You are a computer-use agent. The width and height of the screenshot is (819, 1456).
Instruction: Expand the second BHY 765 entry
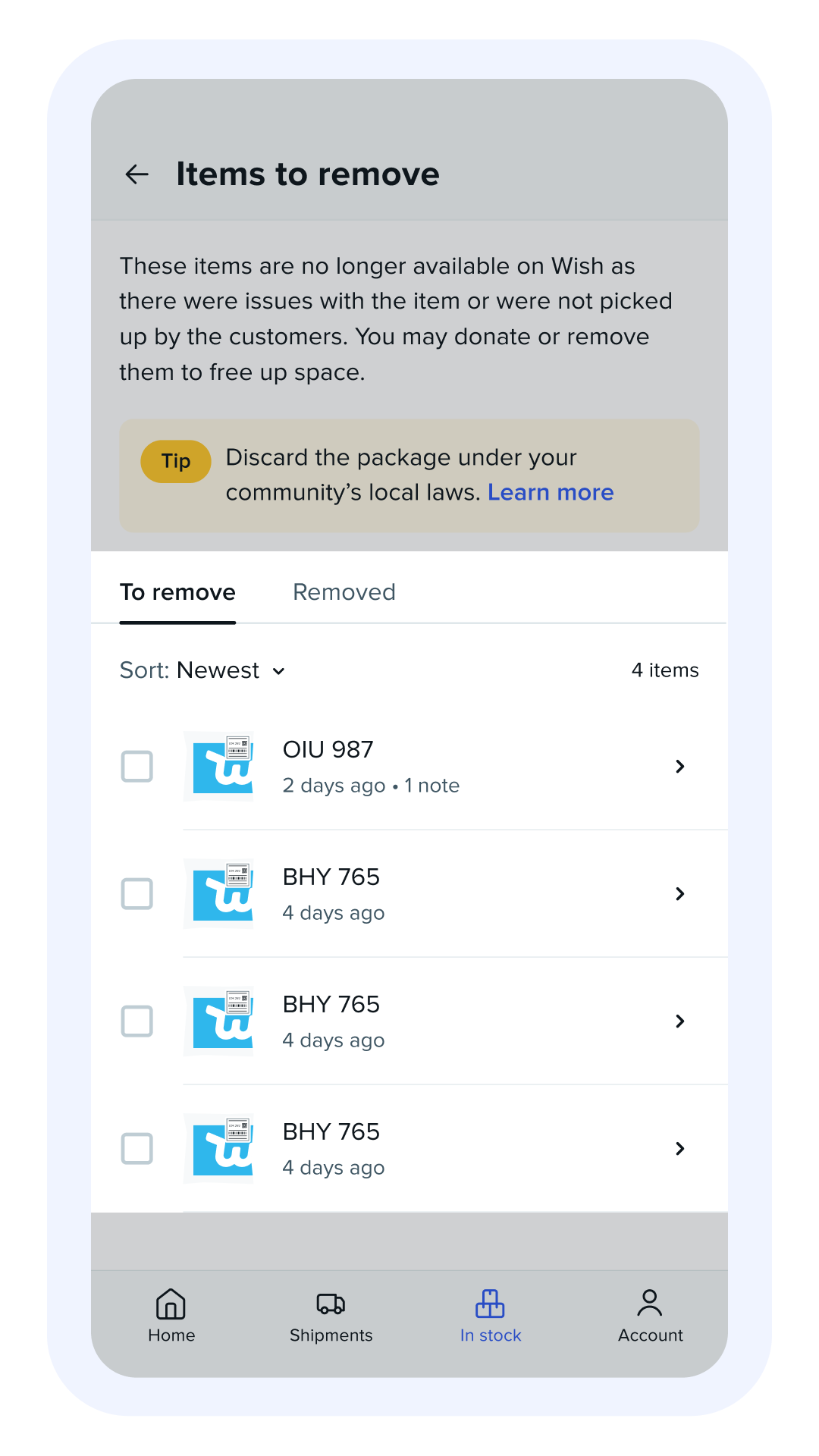(x=679, y=1021)
